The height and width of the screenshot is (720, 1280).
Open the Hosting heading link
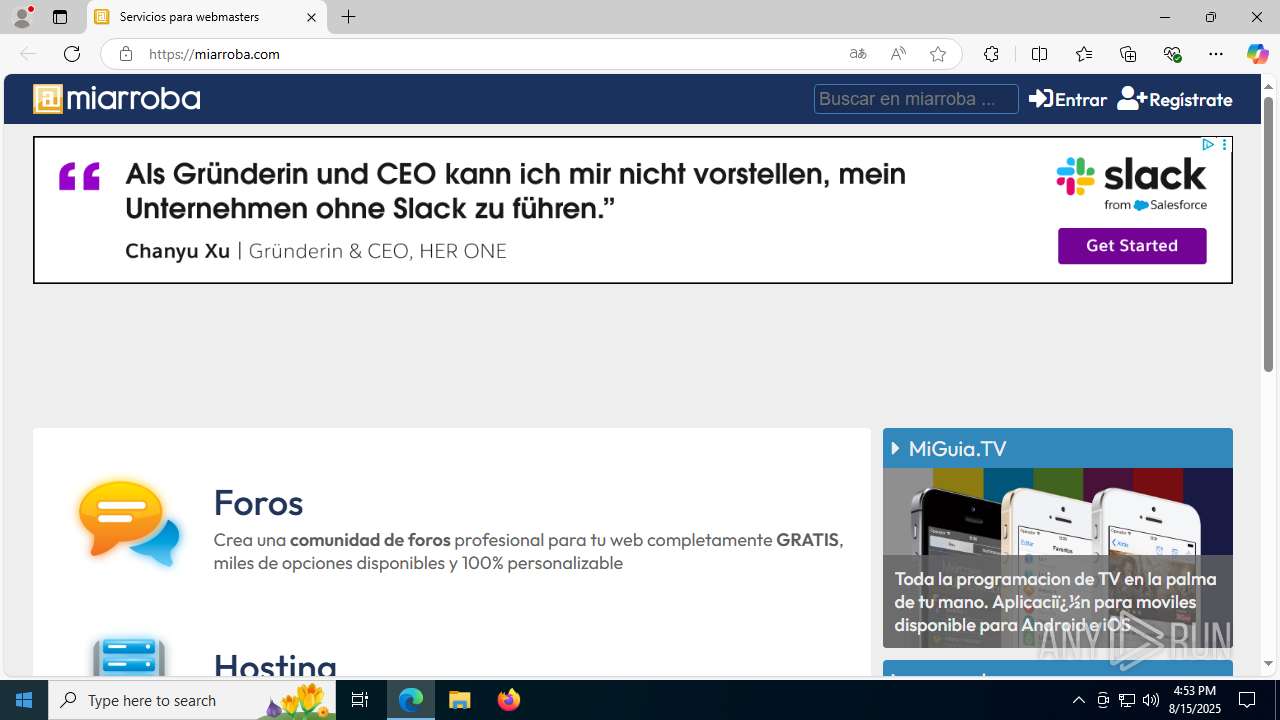275,665
